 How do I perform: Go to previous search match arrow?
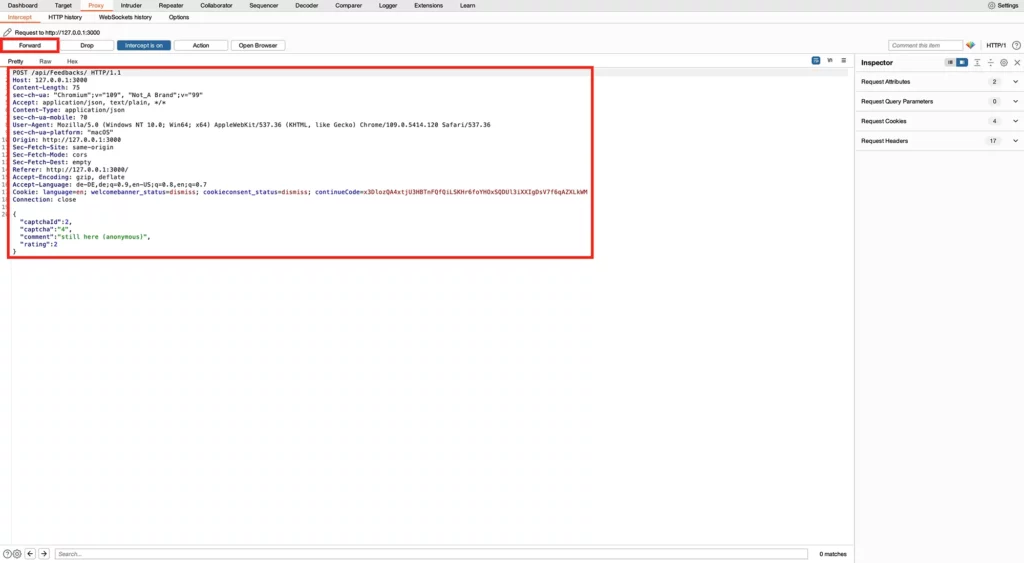pos(30,553)
